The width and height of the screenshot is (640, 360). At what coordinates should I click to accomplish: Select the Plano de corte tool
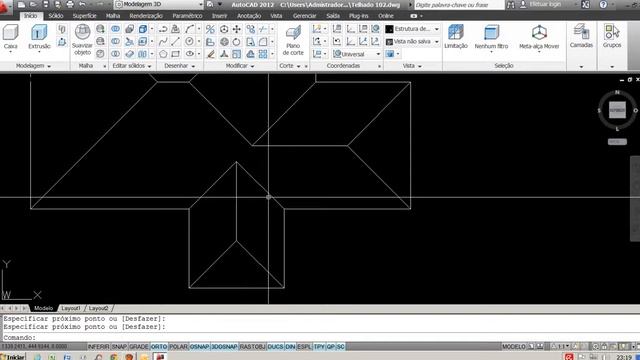coord(293,41)
